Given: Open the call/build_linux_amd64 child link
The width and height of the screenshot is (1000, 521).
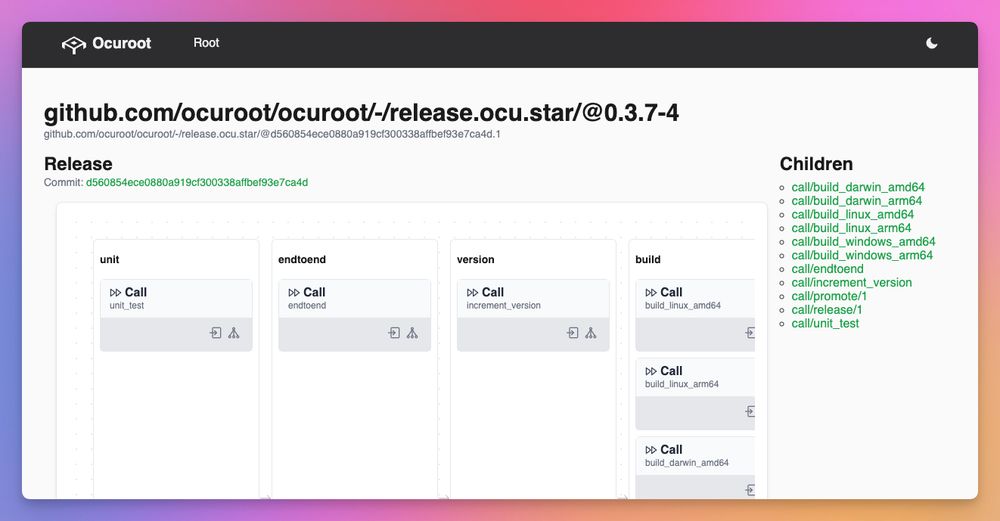Looking at the screenshot, I should (853, 214).
